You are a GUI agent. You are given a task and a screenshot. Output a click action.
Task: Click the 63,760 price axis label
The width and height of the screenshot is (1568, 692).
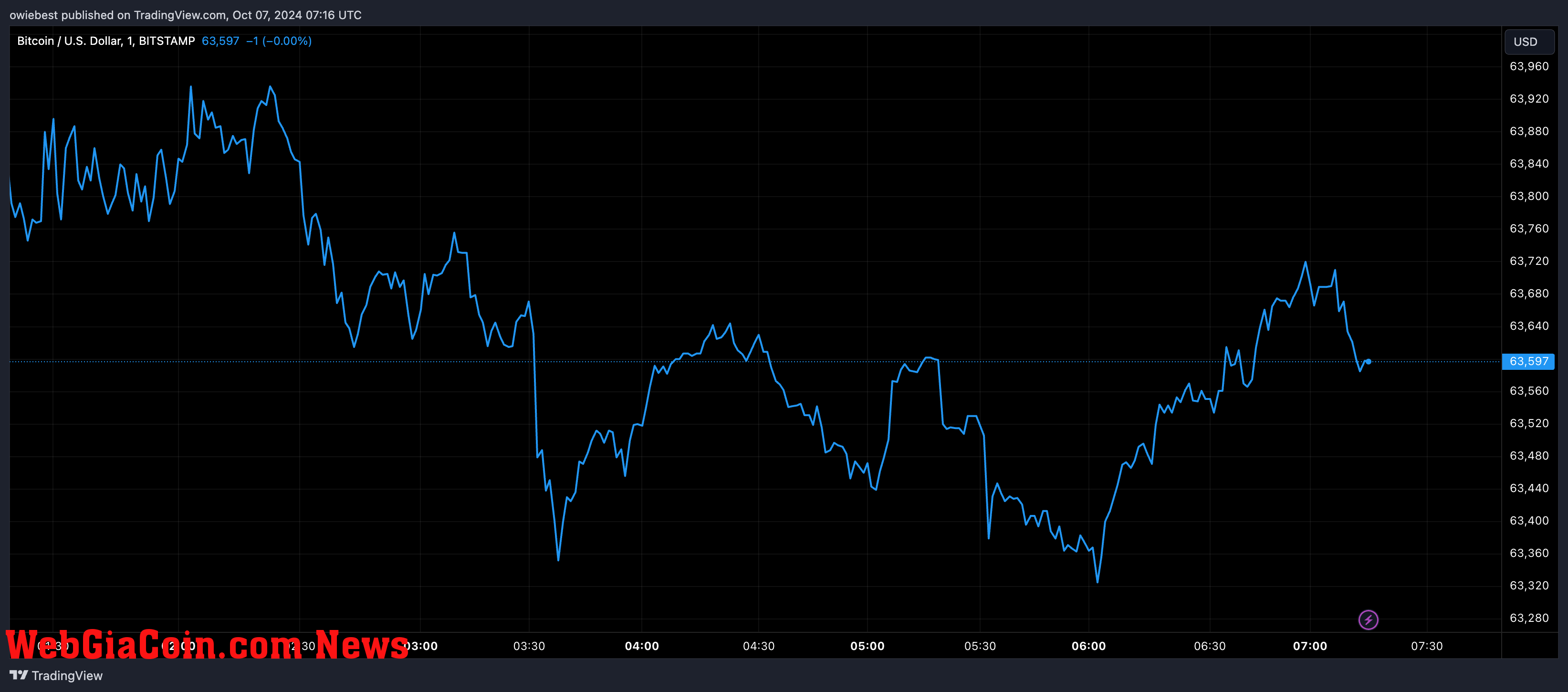click(x=1529, y=228)
